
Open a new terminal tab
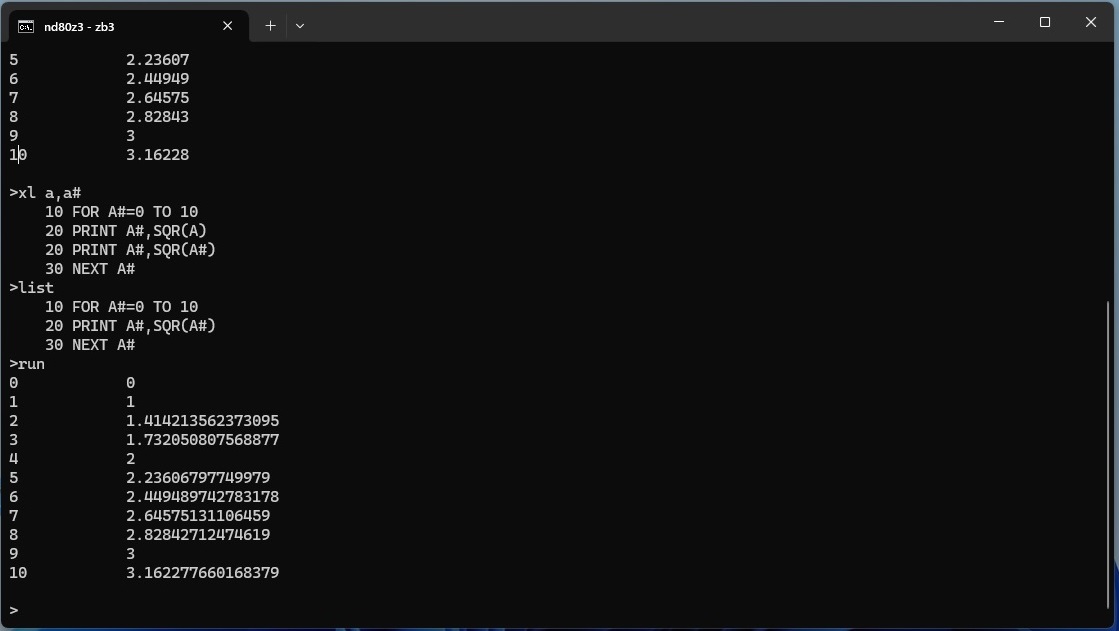pyautogui.click(x=270, y=26)
